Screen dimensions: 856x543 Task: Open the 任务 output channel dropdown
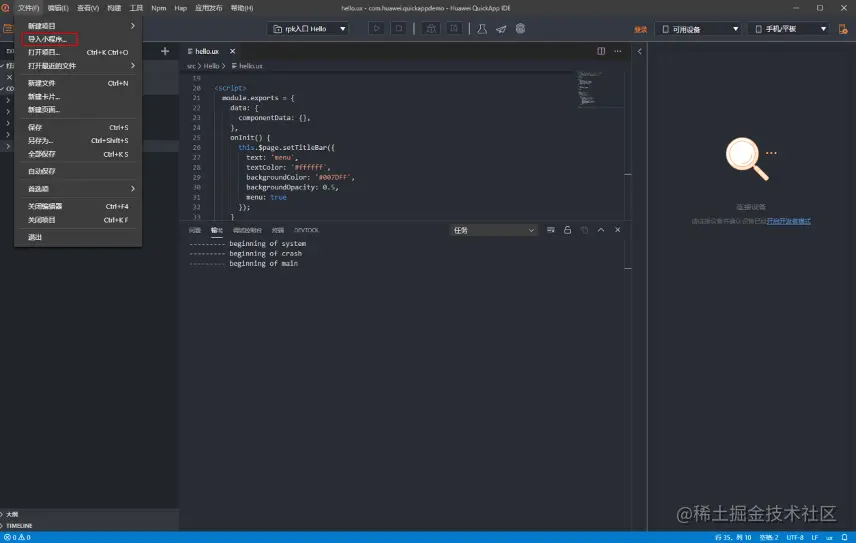(x=494, y=230)
